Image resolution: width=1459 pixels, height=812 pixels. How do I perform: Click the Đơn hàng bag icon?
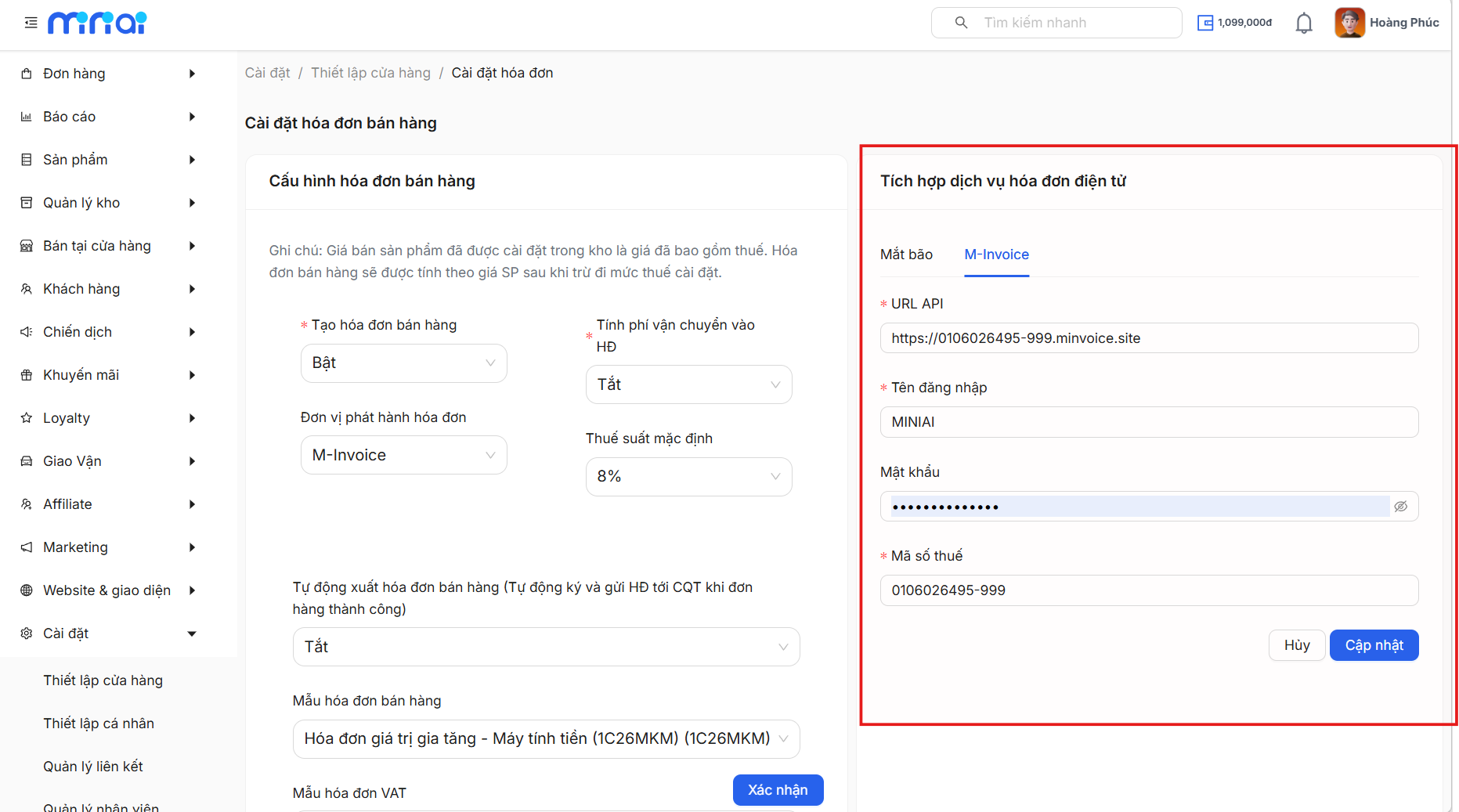click(27, 74)
